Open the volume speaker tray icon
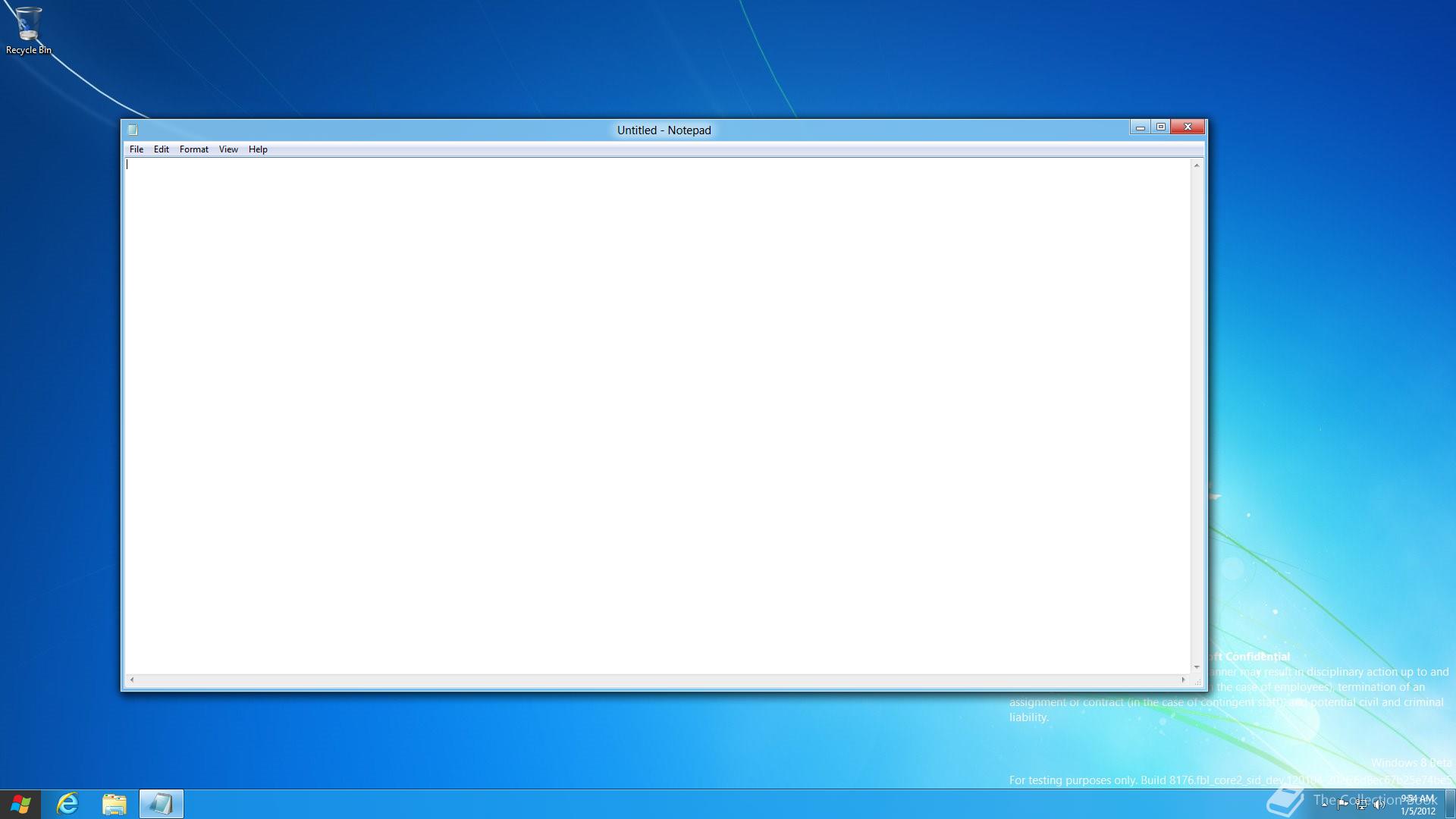The image size is (1456, 819). click(x=1379, y=805)
